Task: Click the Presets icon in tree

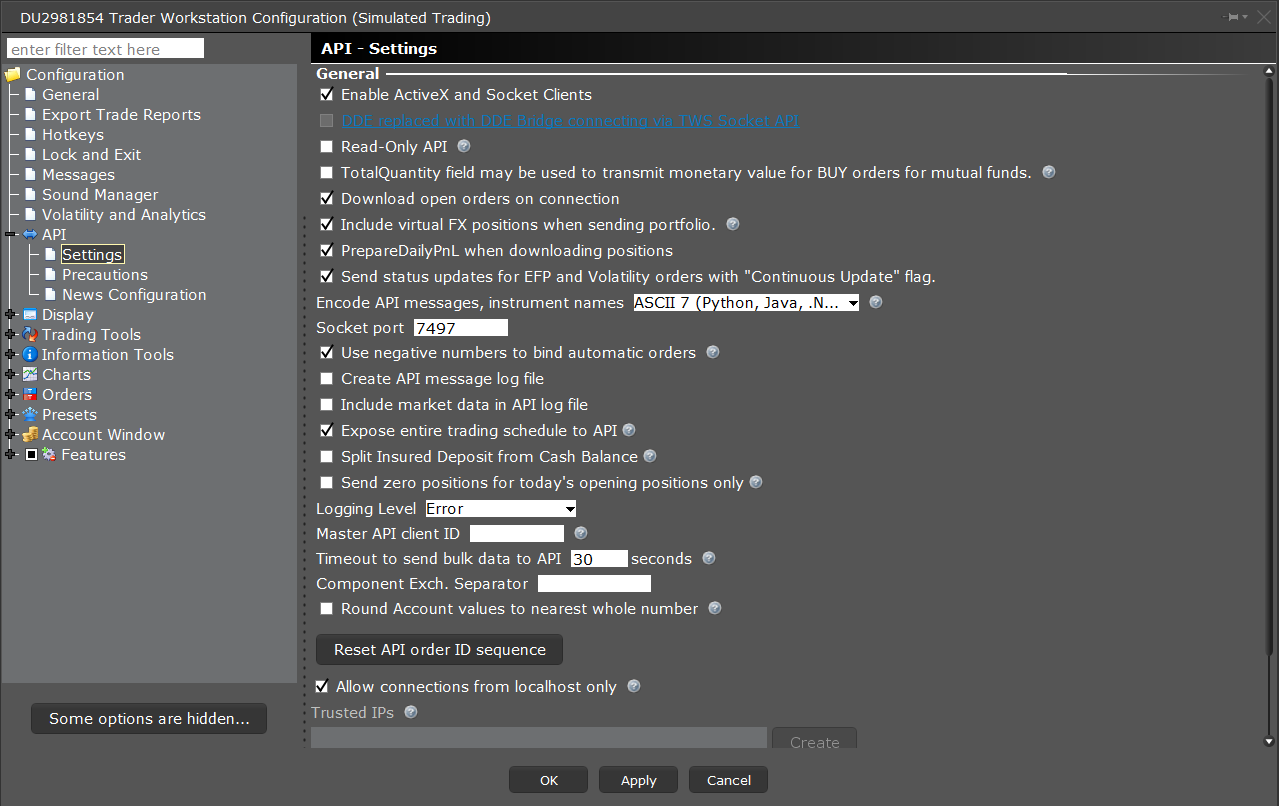Action: coord(30,415)
